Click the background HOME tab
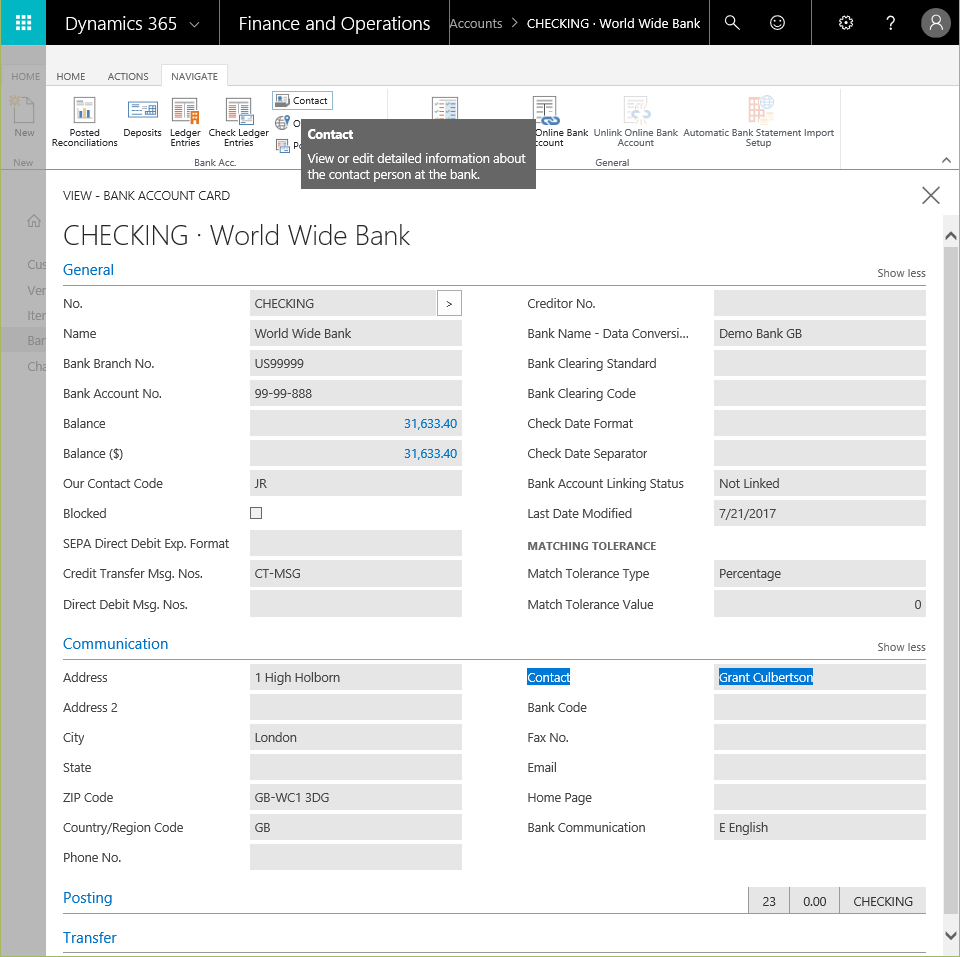Screen dimensions: 960x957 point(26,77)
